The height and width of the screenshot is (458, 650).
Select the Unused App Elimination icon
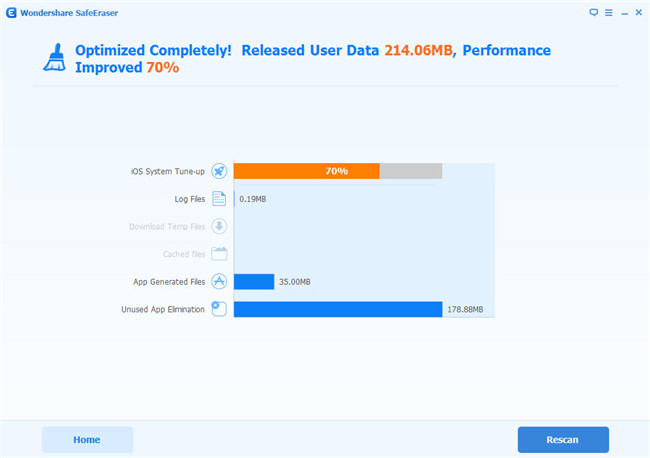pos(219,309)
